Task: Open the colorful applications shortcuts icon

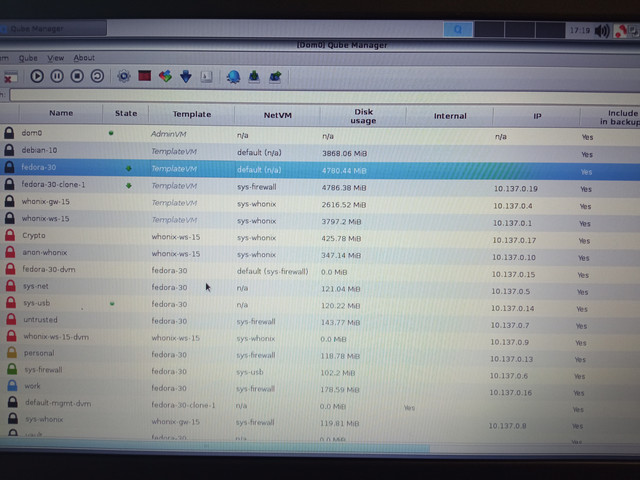Action: pyautogui.click(x=165, y=76)
